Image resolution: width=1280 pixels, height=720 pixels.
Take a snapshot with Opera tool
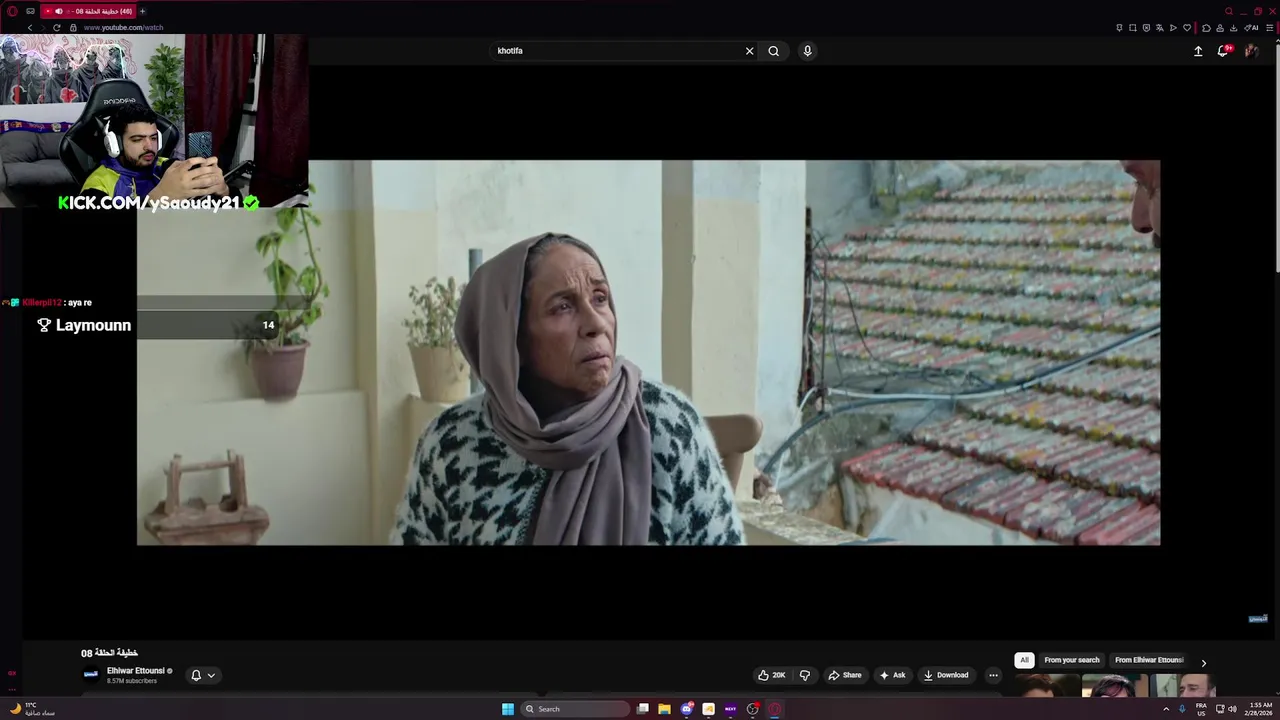(1133, 28)
